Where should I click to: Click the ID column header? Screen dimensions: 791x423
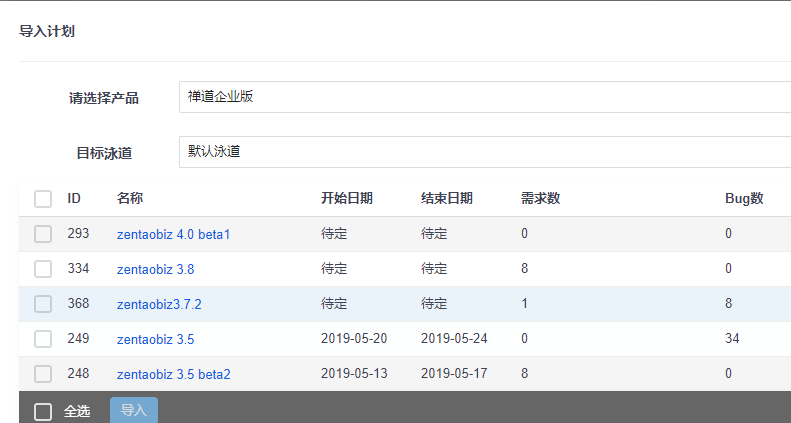tap(74, 198)
